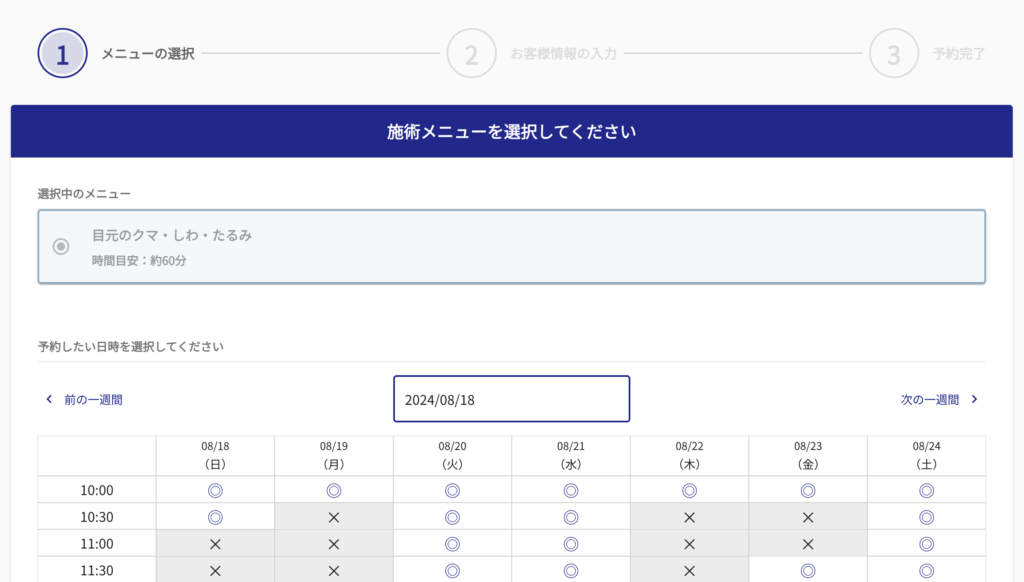Screen dimensions: 1024x582
Task: Click the unavailable X at 11:00 on 08/18
Action: [x=215, y=544]
